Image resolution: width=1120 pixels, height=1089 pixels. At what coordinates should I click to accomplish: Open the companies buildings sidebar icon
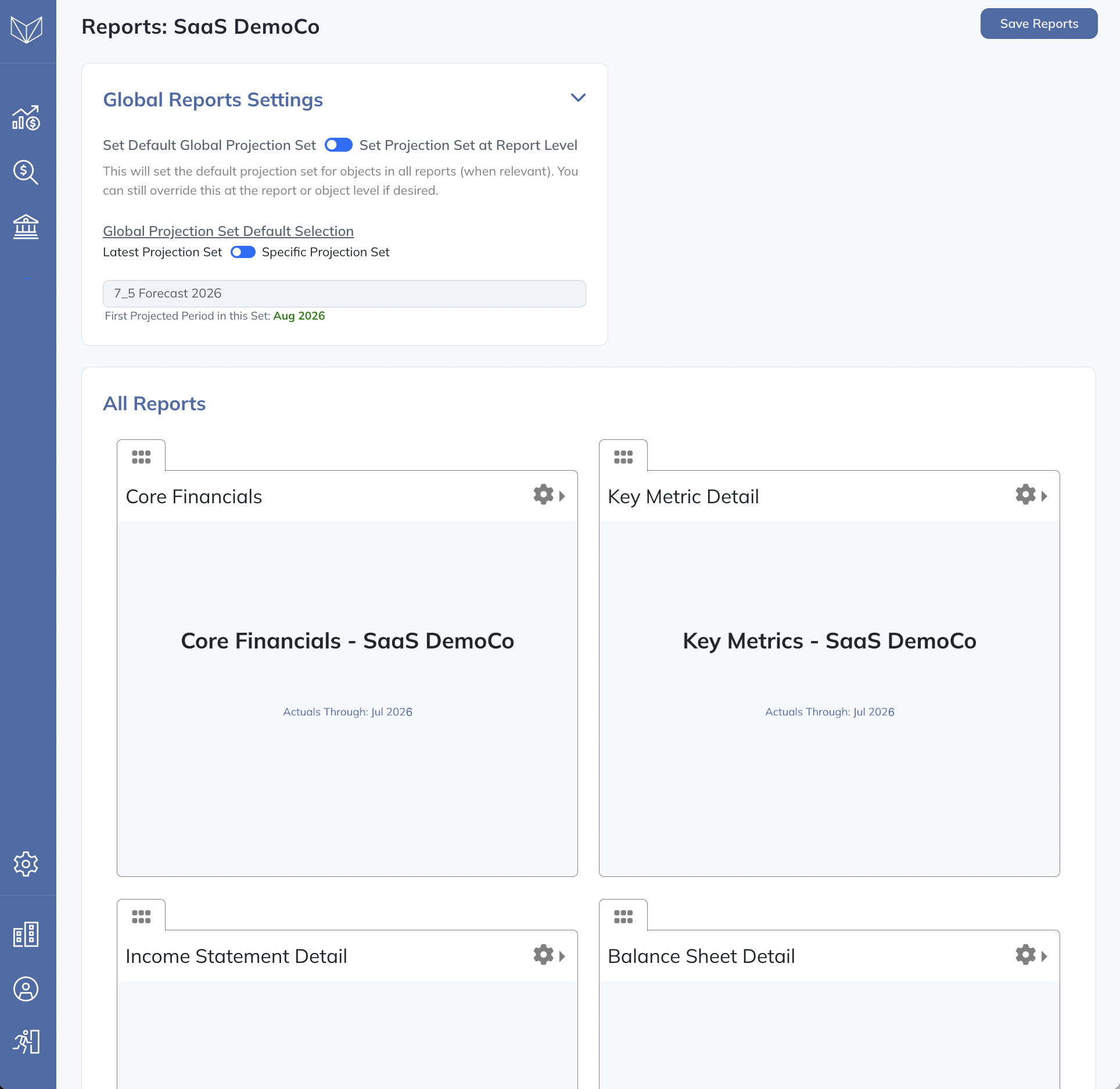pos(26,934)
